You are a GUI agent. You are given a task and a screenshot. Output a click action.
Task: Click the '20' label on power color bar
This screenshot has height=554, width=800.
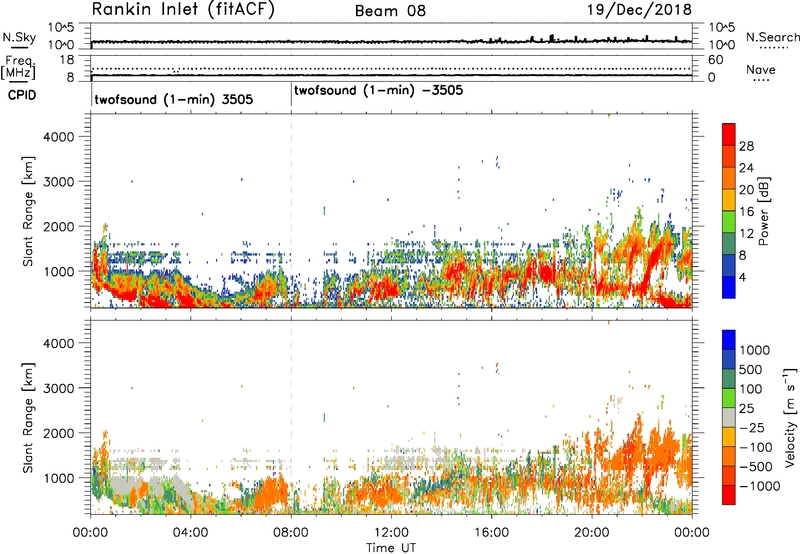click(x=746, y=190)
